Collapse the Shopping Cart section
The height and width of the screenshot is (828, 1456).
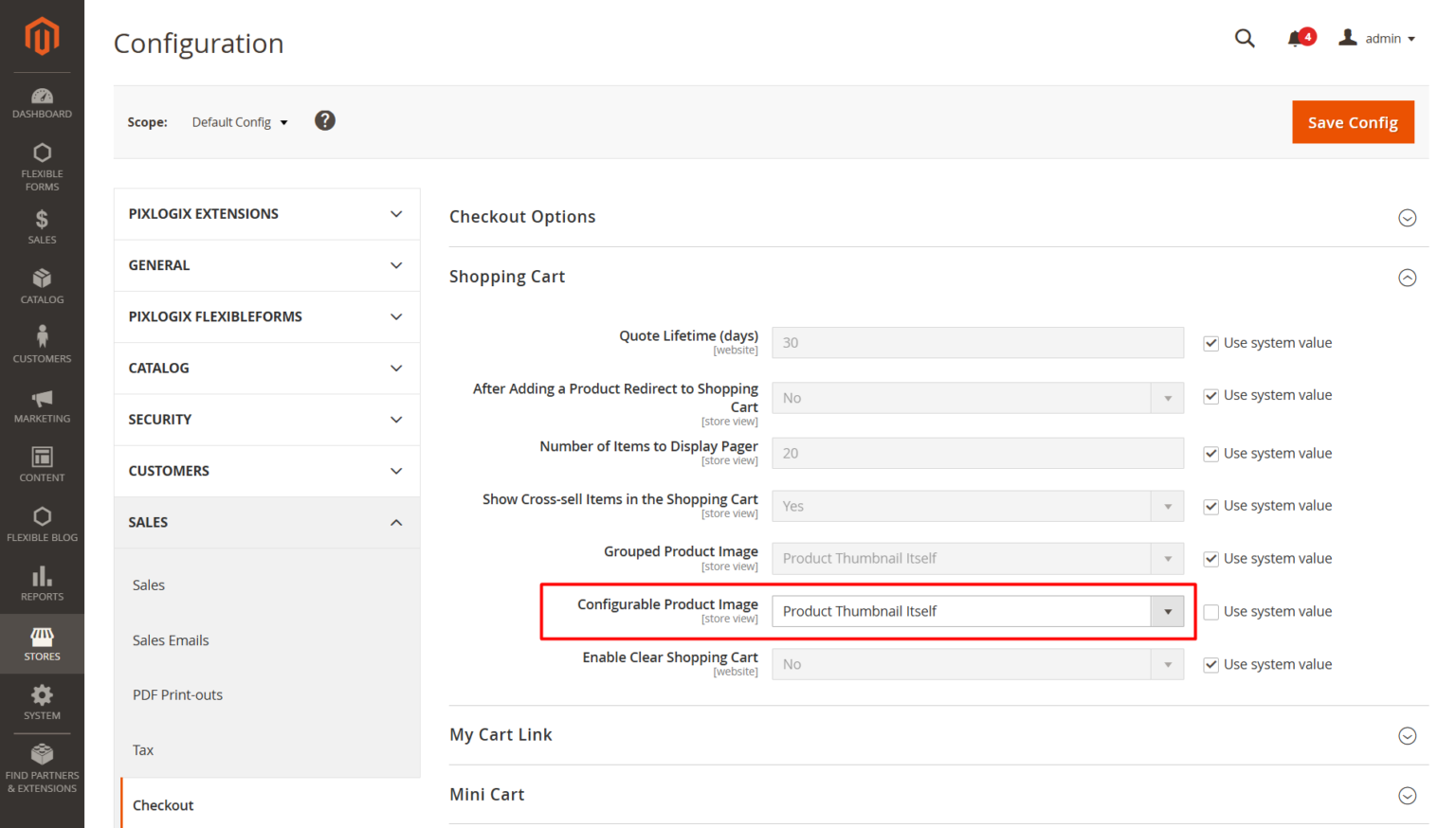[x=1407, y=278]
